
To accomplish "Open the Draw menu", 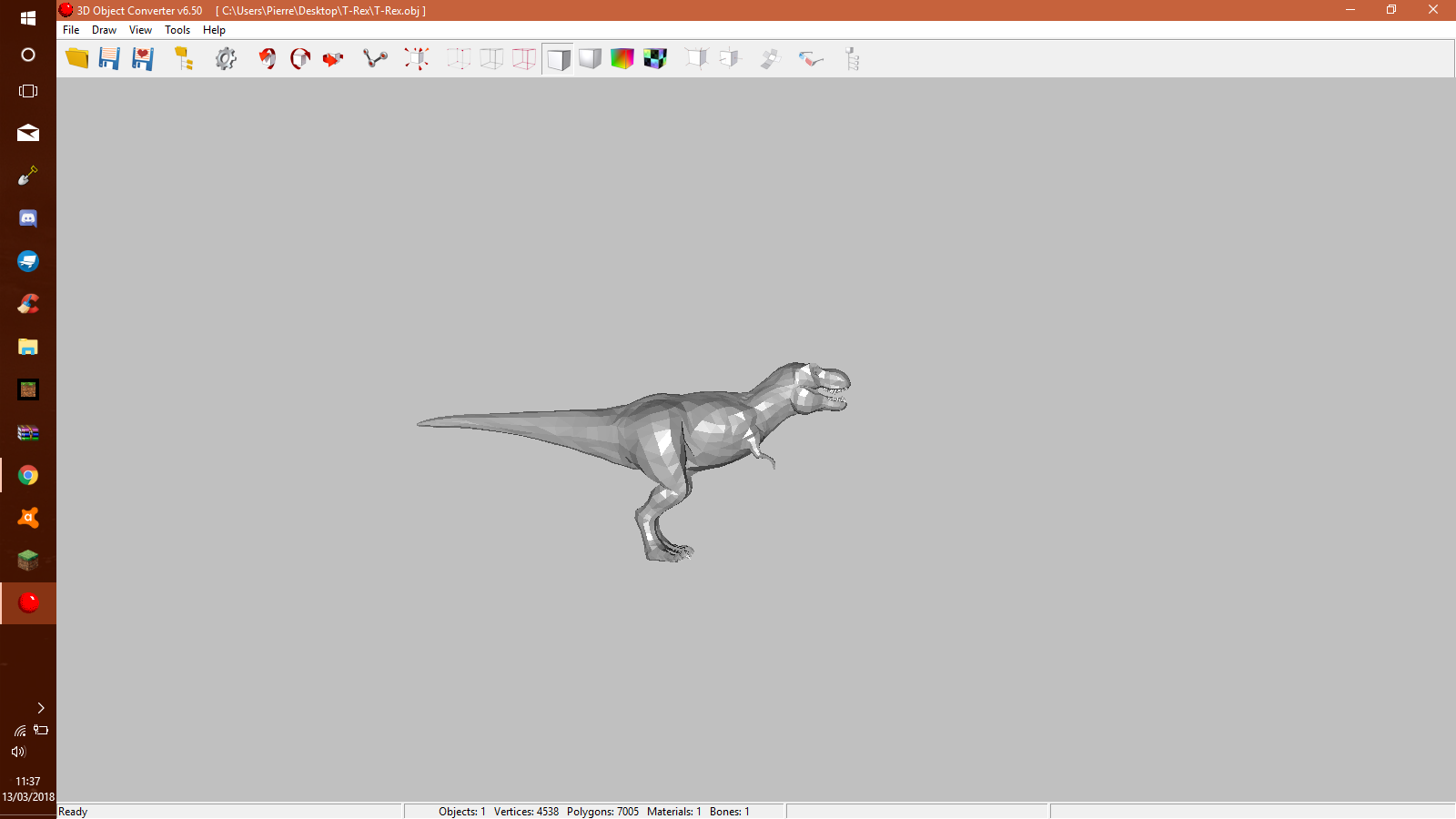I will tap(104, 30).
